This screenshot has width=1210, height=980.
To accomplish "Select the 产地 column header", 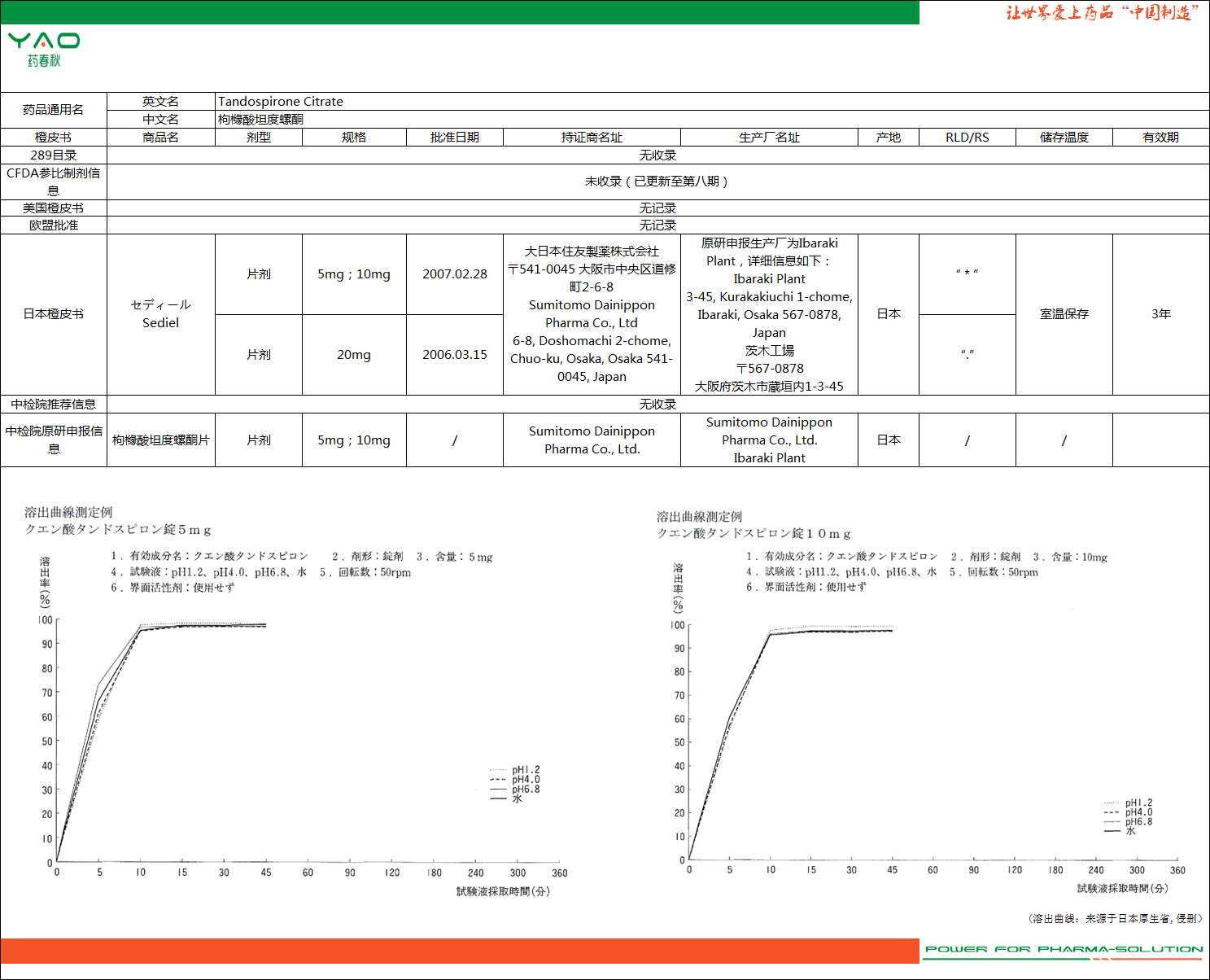I will tap(889, 138).
